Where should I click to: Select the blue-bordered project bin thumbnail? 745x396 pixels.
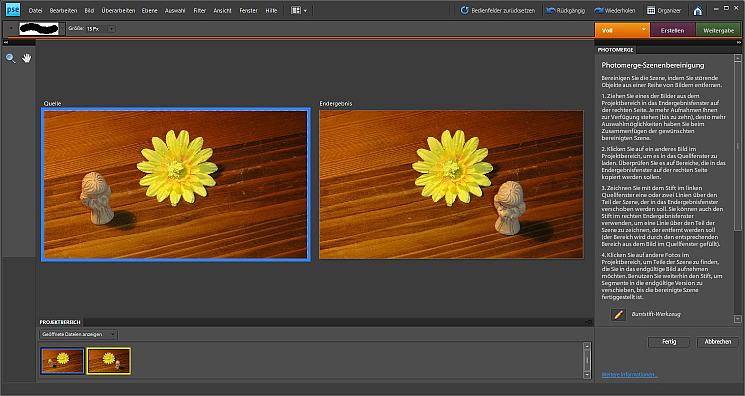tap(62, 361)
